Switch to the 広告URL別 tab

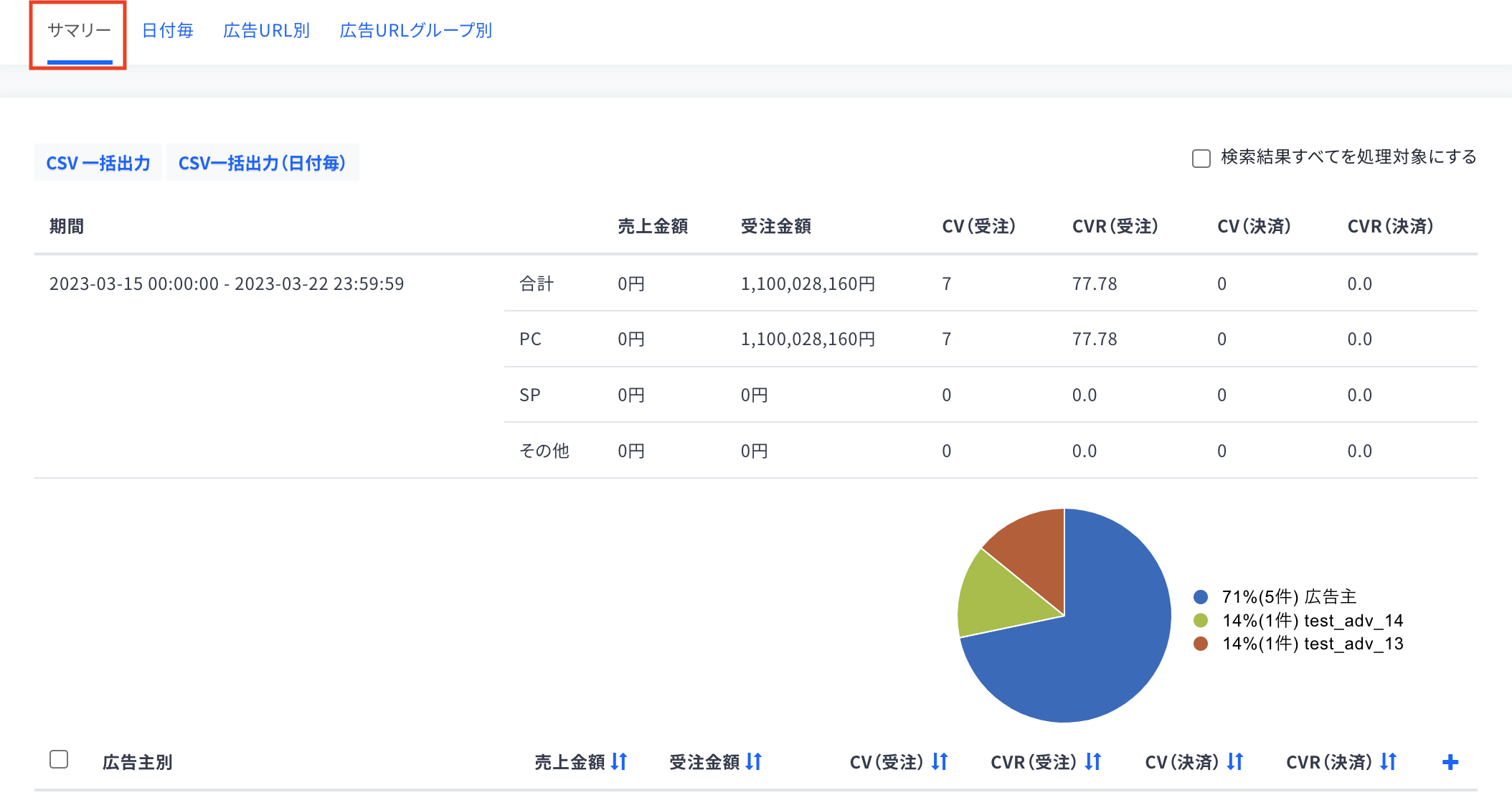click(266, 30)
